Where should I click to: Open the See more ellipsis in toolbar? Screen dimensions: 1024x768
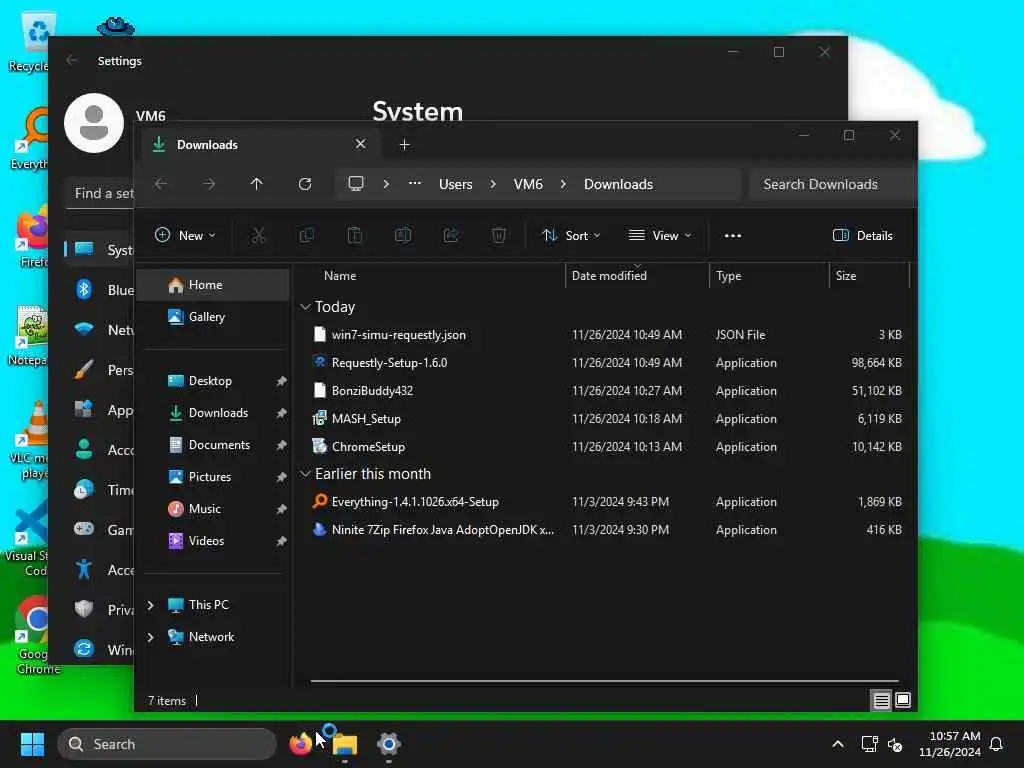[733, 236]
